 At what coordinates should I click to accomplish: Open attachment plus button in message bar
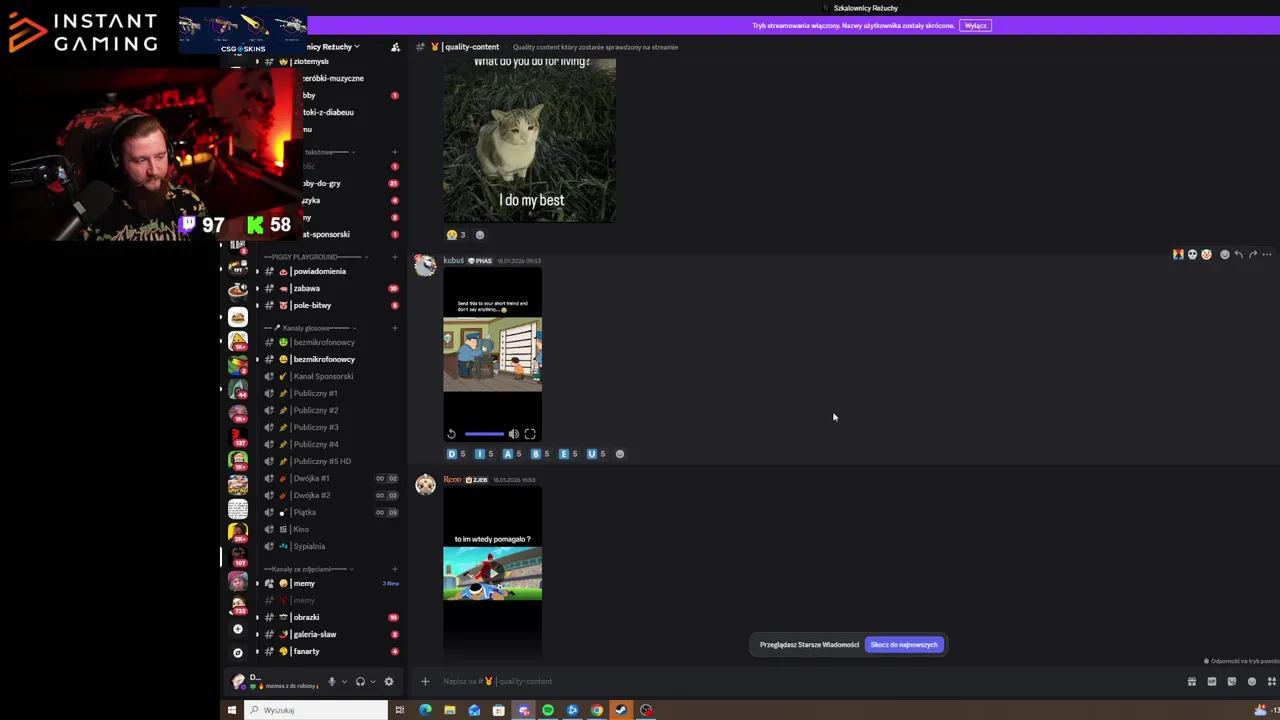(x=425, y=681)
